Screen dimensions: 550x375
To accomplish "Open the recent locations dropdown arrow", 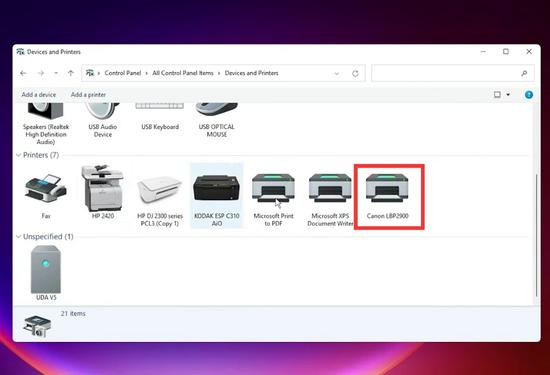I will (x=56, y=73).
